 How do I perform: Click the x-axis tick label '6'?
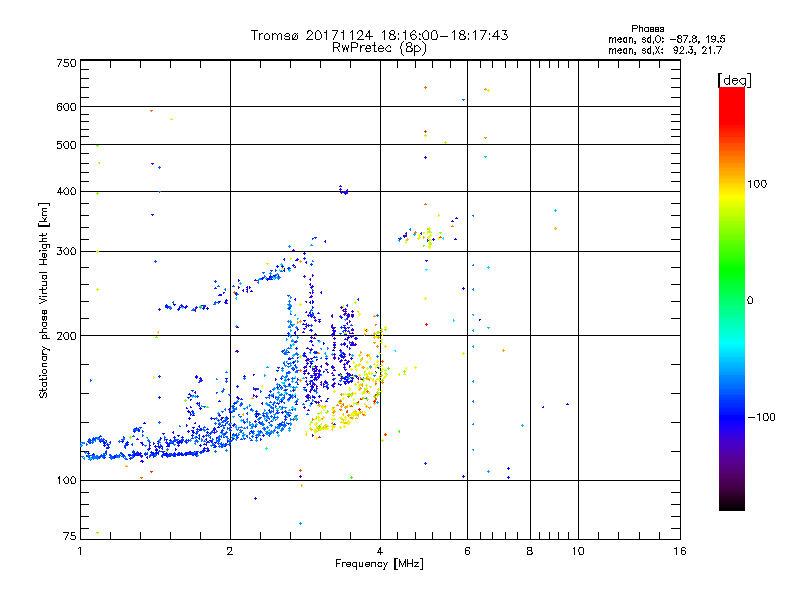coord(467,551)
